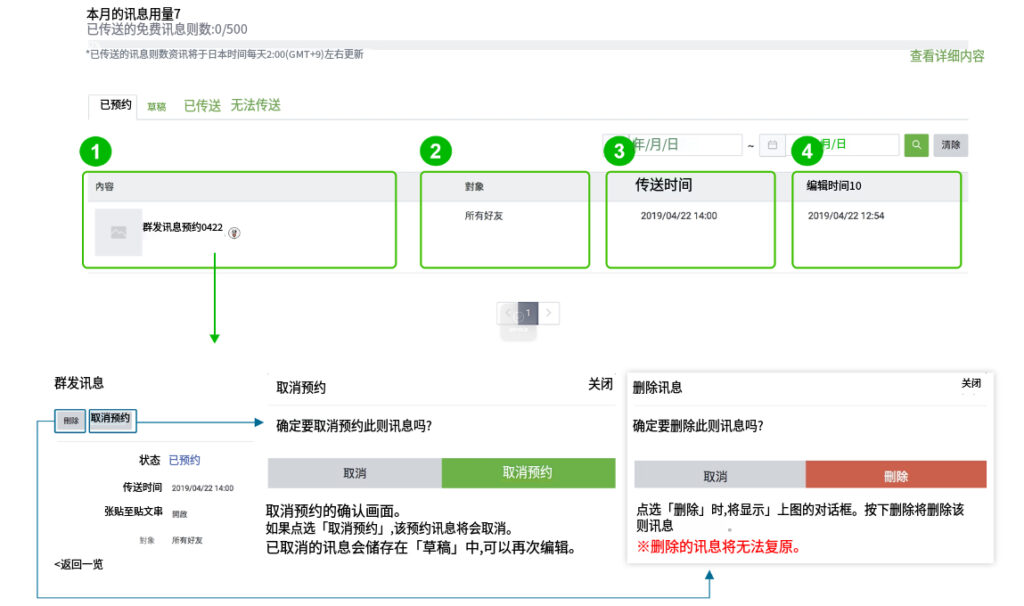Image resolution: width=1024 pixels, height=606 pixels.
Task: Click the green search magnifier icon
Action: click(x=916, y=145)
